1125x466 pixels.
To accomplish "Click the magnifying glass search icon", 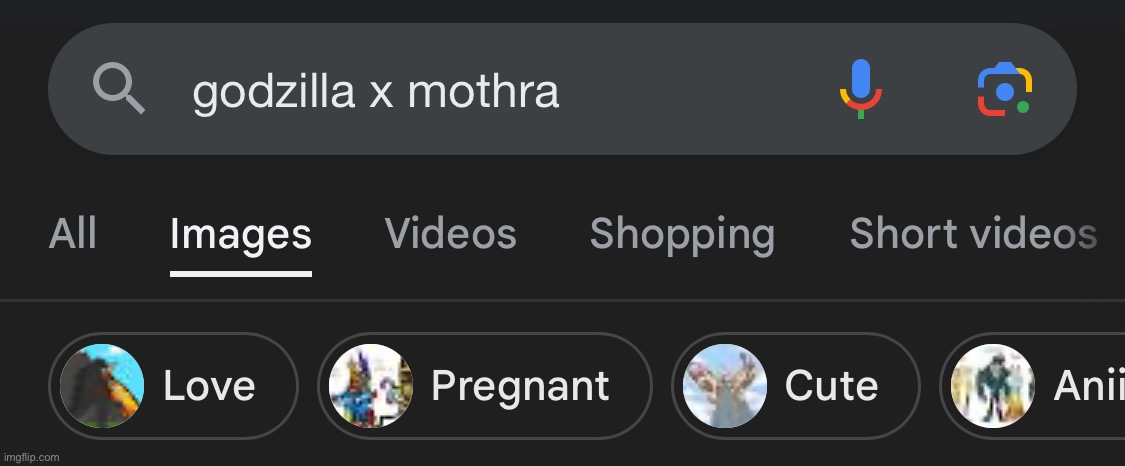I will (119, 89).
